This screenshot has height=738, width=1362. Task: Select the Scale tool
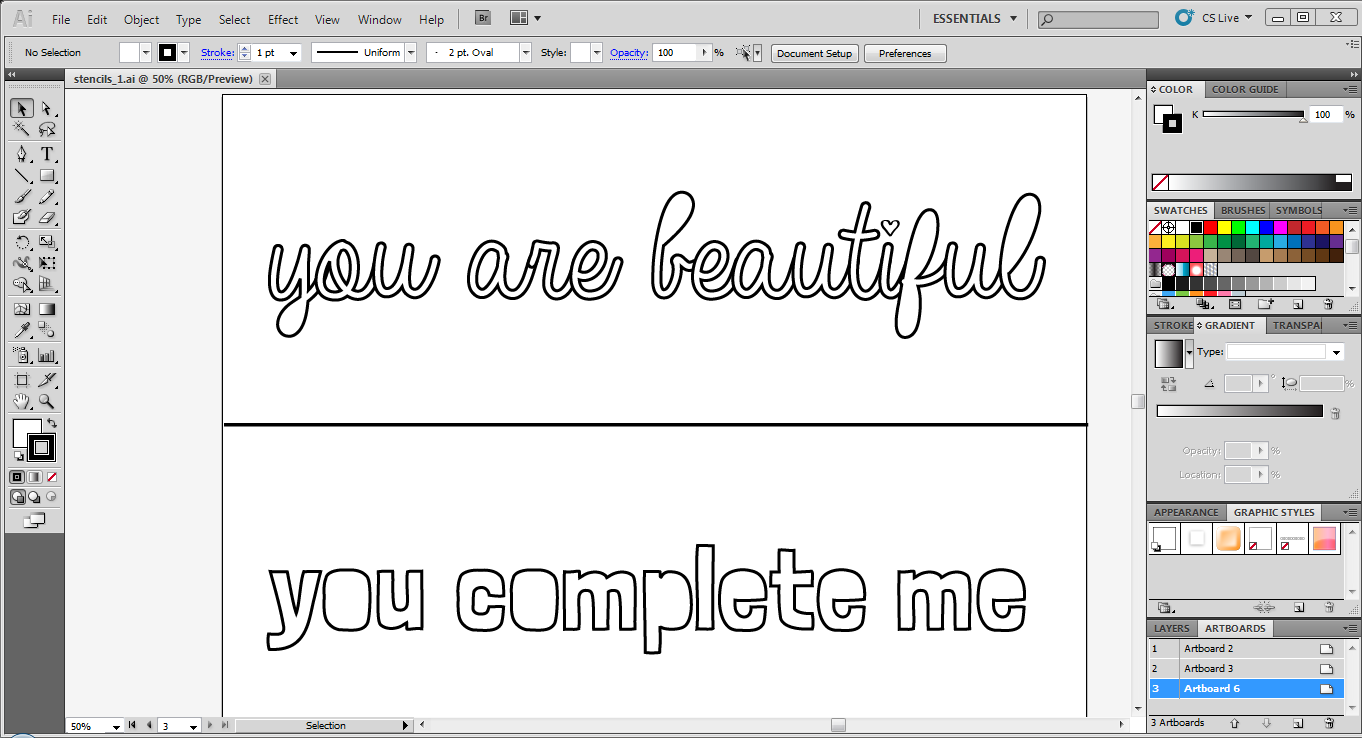(47, 242)
